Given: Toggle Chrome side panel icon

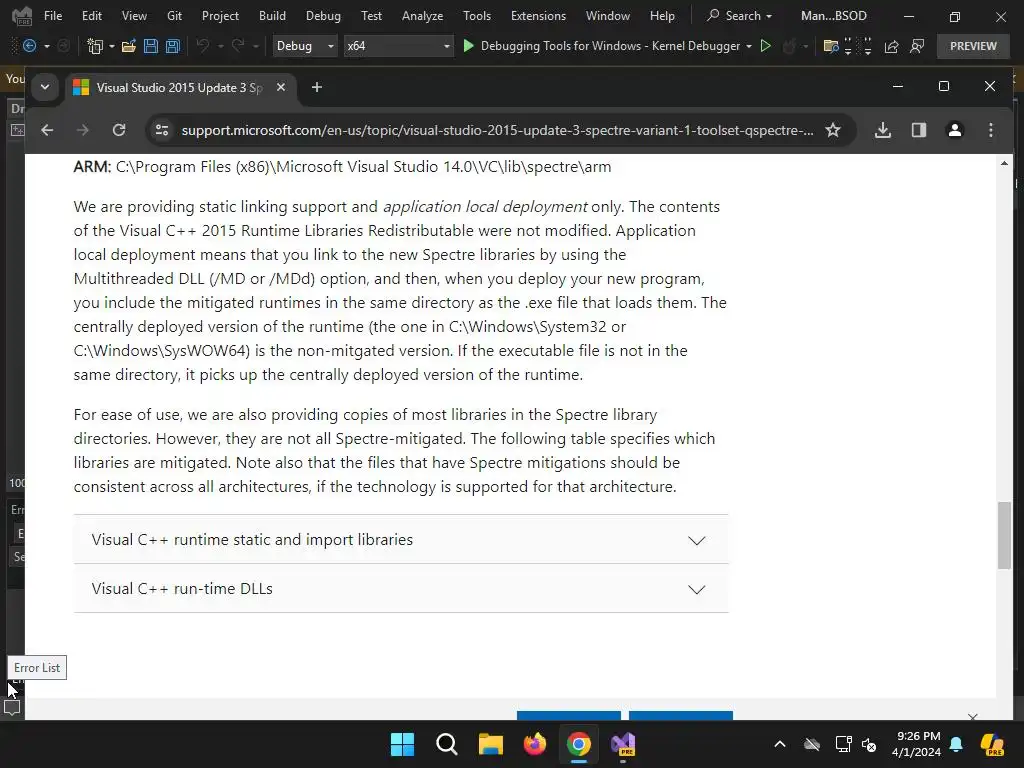Looking at the screenshot, I should click(x=919, y=130).
